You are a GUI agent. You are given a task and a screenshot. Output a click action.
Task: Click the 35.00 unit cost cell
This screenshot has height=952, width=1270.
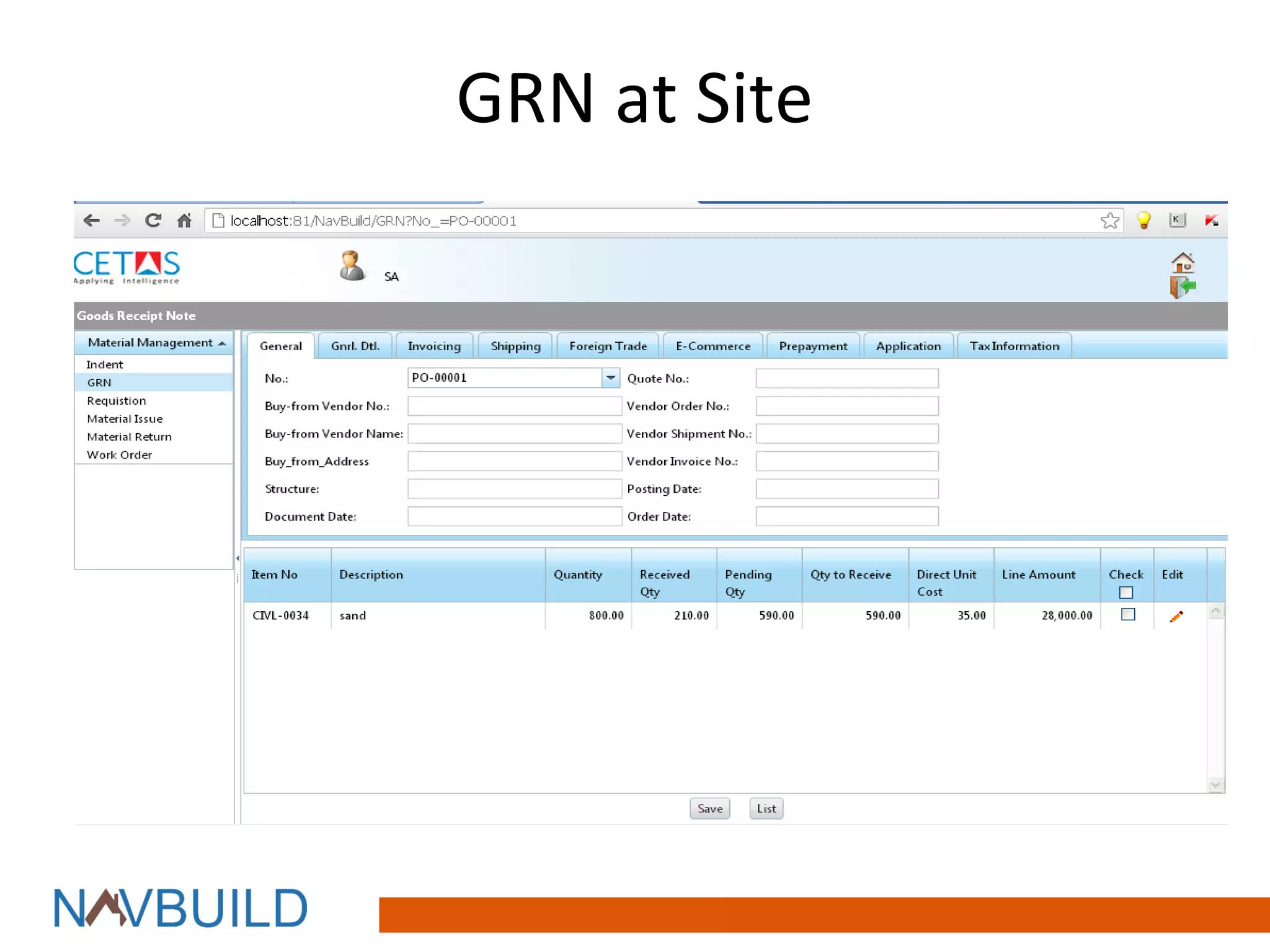(951, 615)
